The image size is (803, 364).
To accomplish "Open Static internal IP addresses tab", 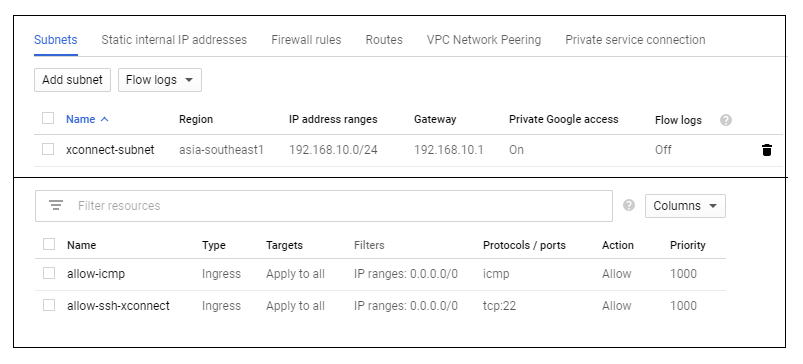I will (x=174, y=40).
